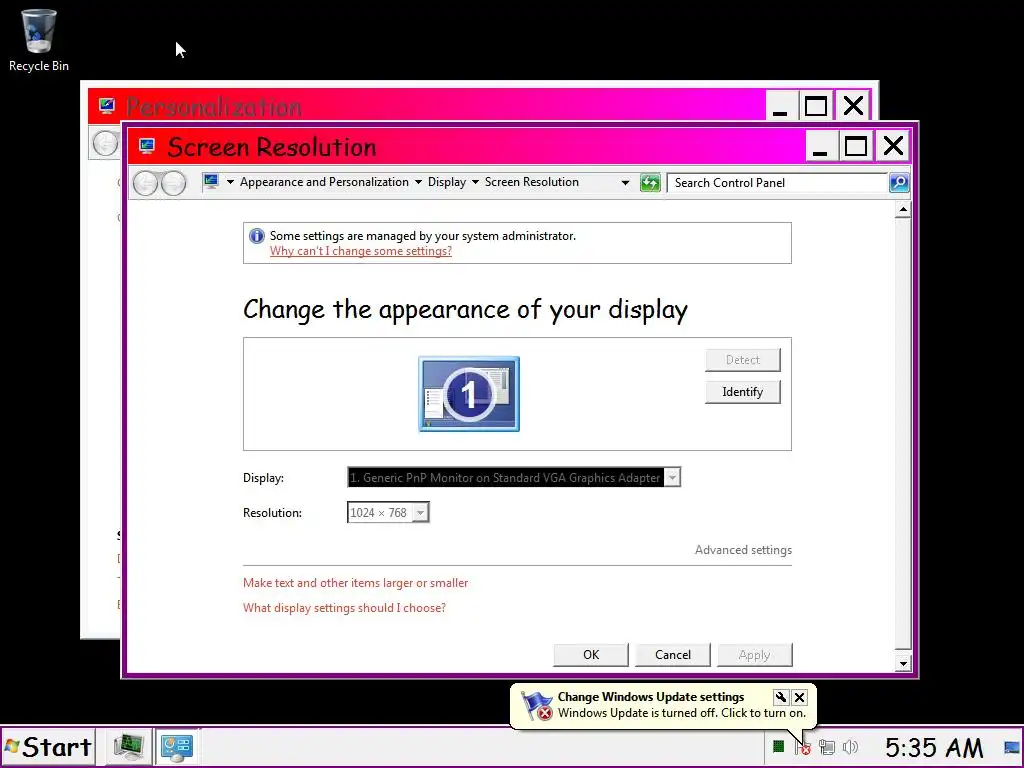Expand the dropdown before Appearance and Personalization
Viewport: 1024px width, 768px height.
(230, 182)
